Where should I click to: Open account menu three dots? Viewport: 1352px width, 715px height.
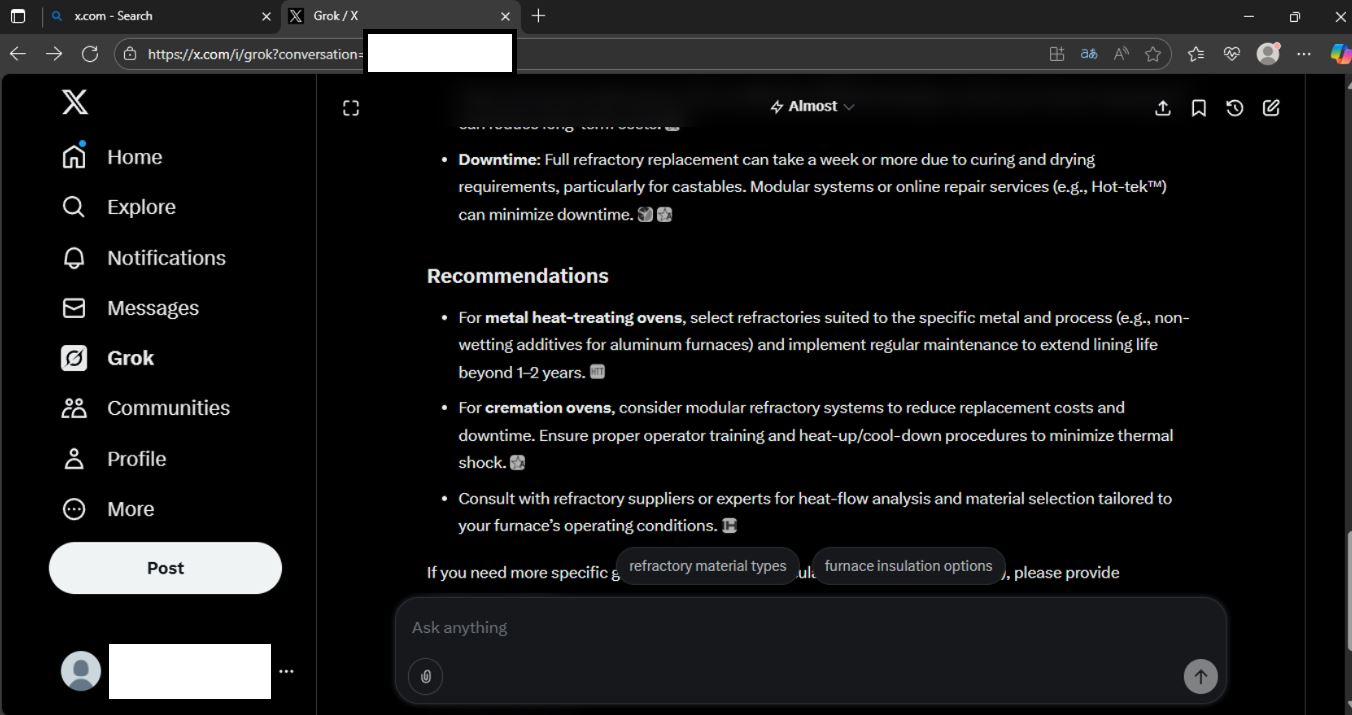[287, 671]
